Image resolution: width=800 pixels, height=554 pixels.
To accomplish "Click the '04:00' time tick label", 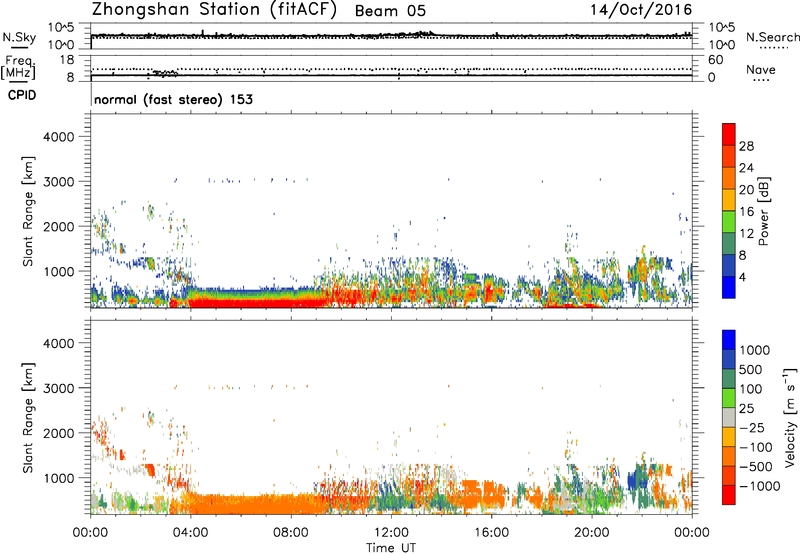I will (190, 533).
